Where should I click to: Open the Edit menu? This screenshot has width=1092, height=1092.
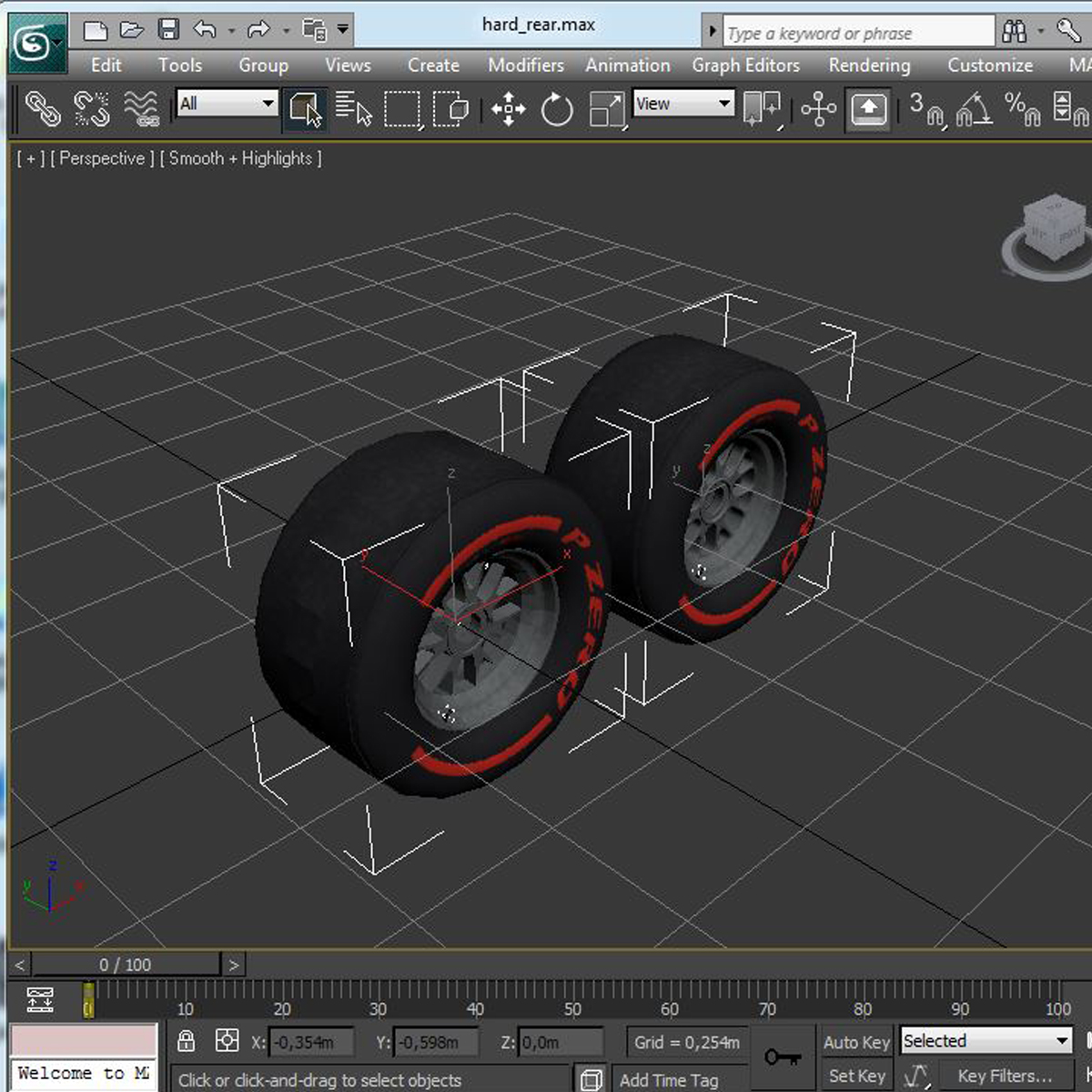(106, 65)
